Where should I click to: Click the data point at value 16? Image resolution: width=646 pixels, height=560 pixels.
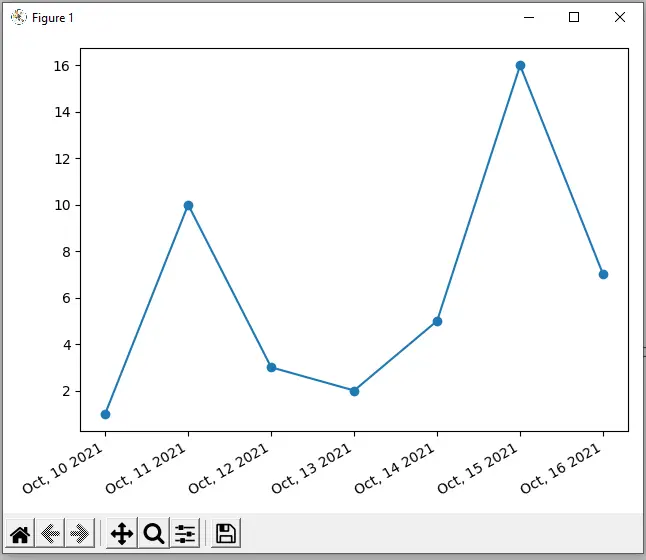[520, 66]
